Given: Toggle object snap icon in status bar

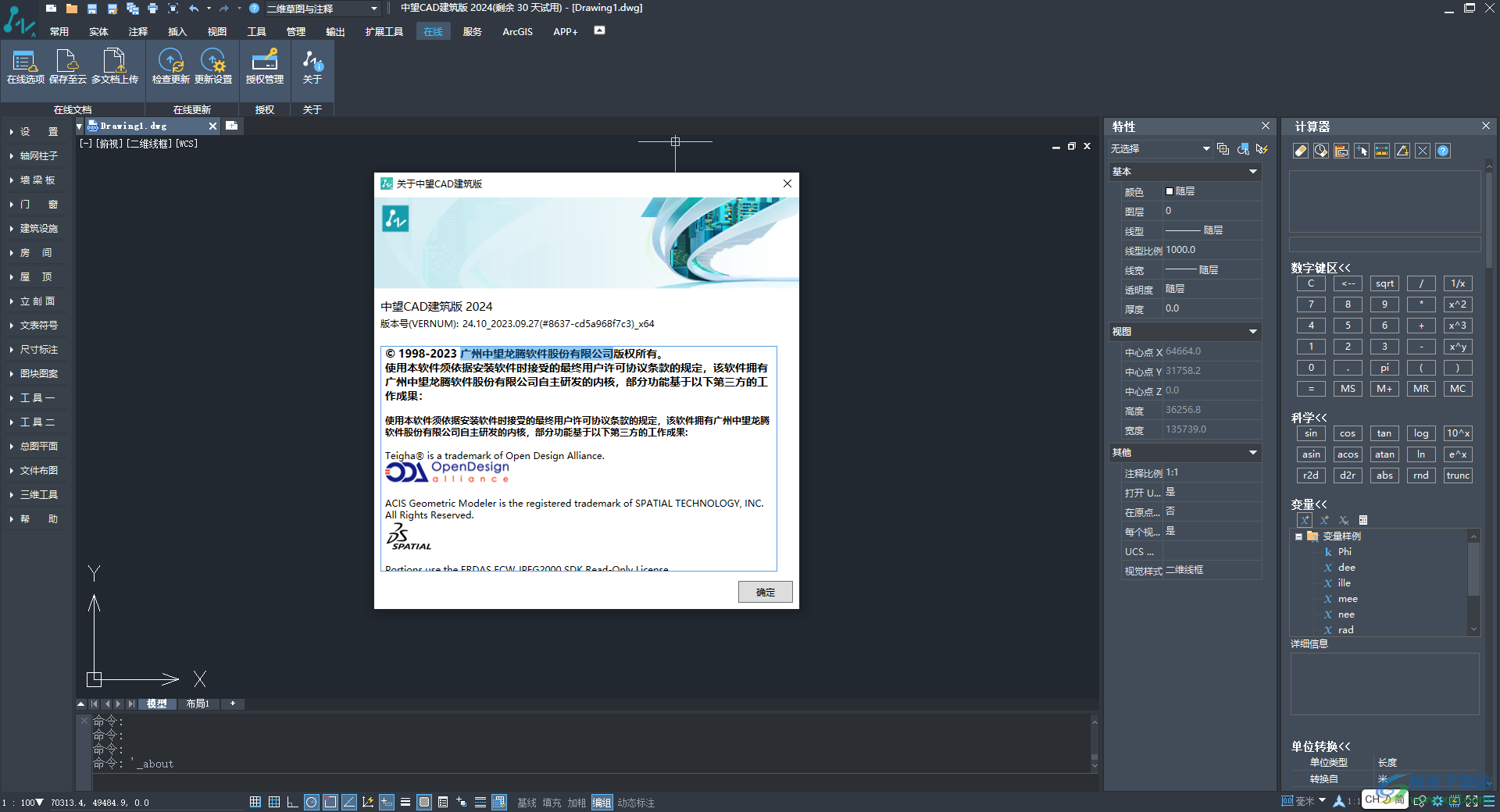Looking at the screenshot, I should [x=330, y=802].
